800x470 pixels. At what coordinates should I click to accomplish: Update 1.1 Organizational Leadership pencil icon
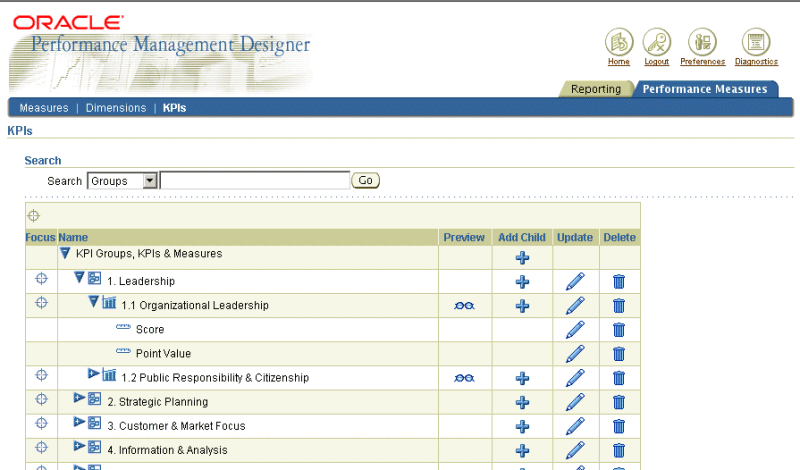pyautogui.click(x=575, y=305)
